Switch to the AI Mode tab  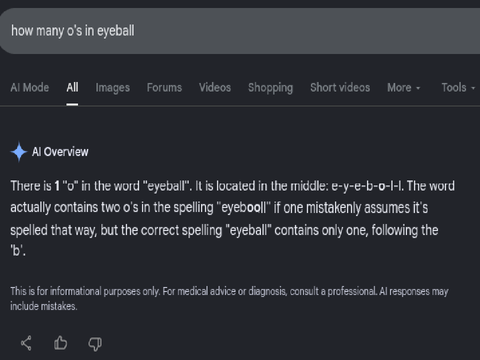pos(30,88)
